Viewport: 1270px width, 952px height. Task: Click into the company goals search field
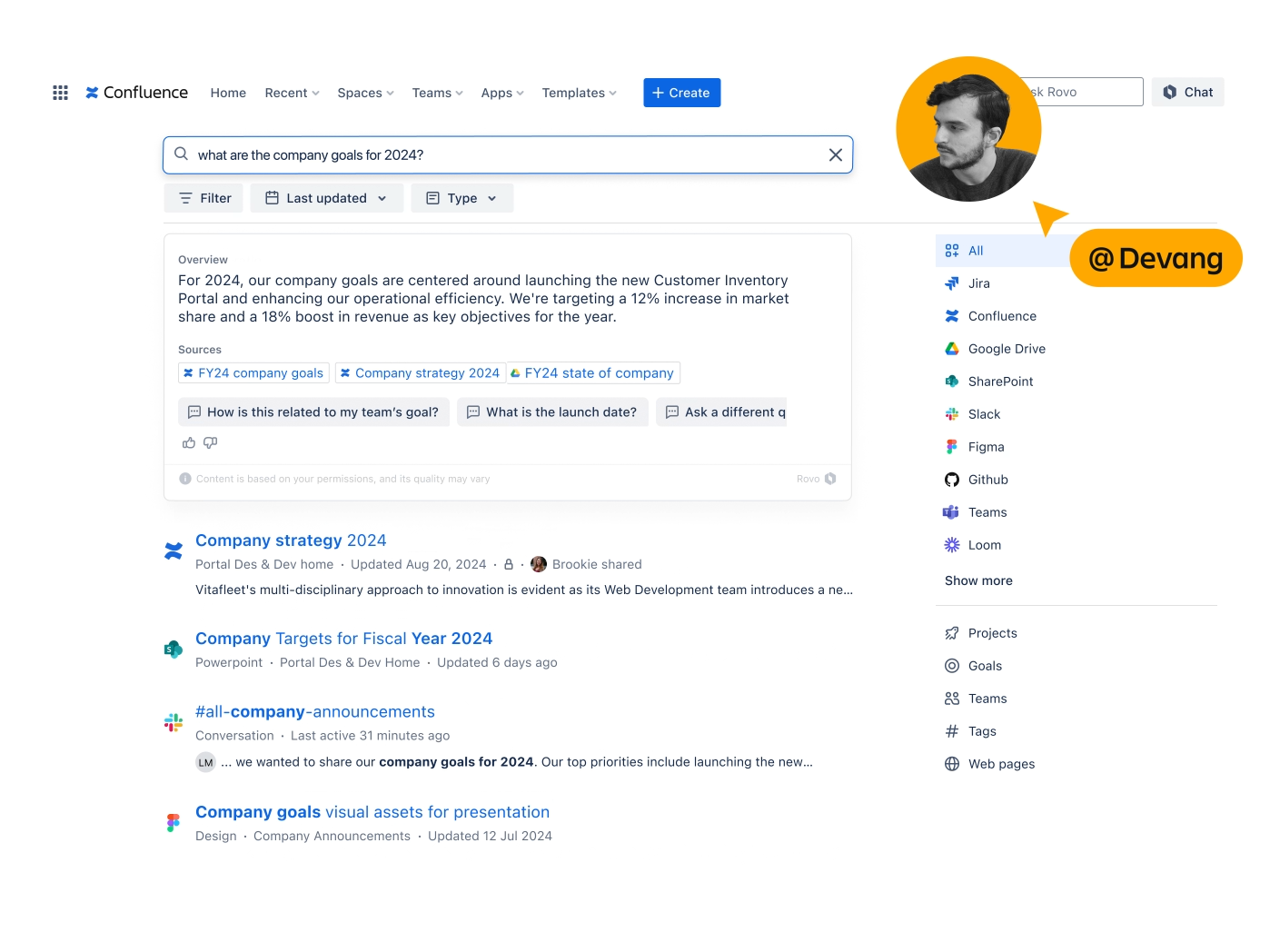508,155
